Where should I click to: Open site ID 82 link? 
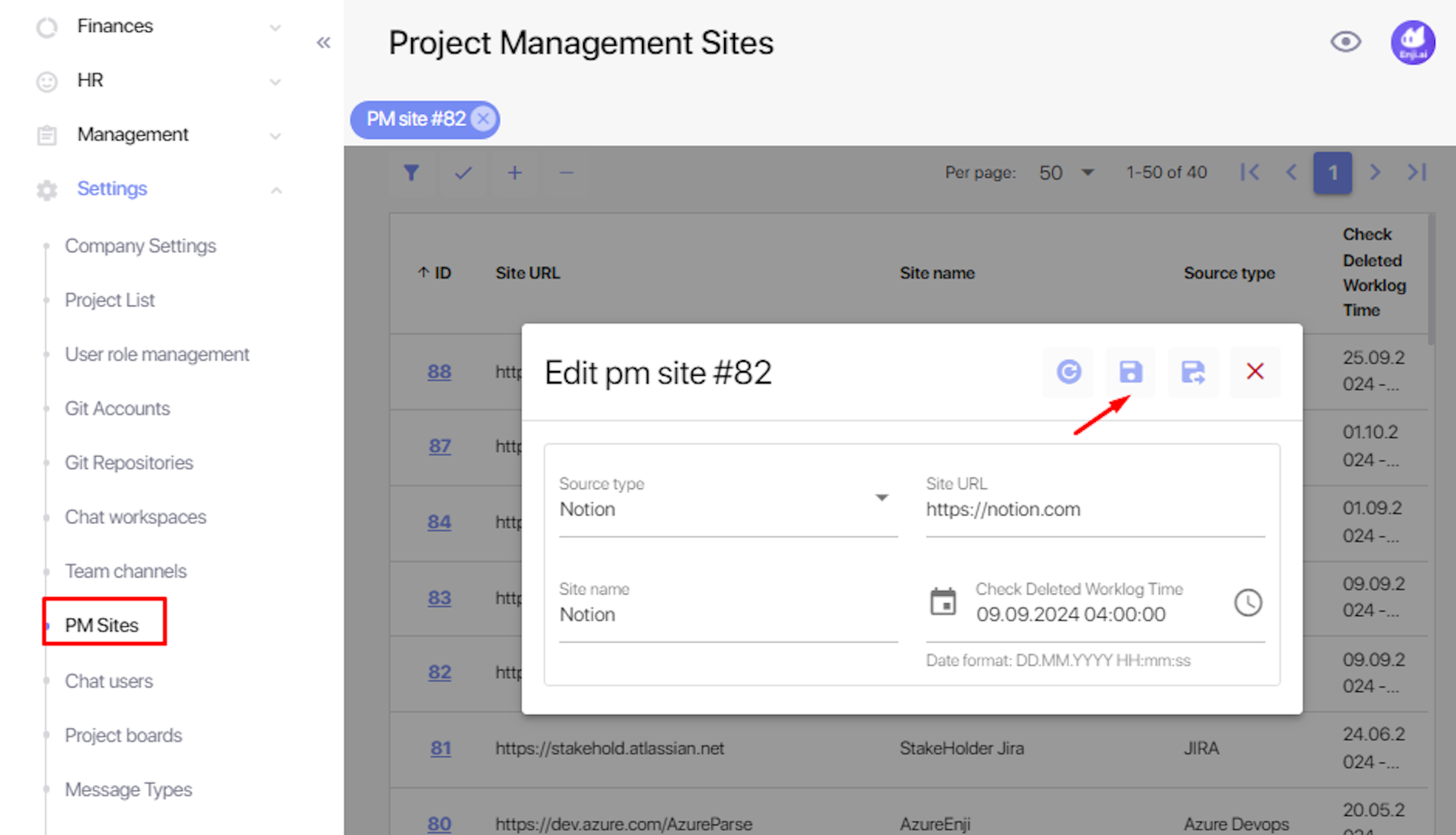click(439, 672)
